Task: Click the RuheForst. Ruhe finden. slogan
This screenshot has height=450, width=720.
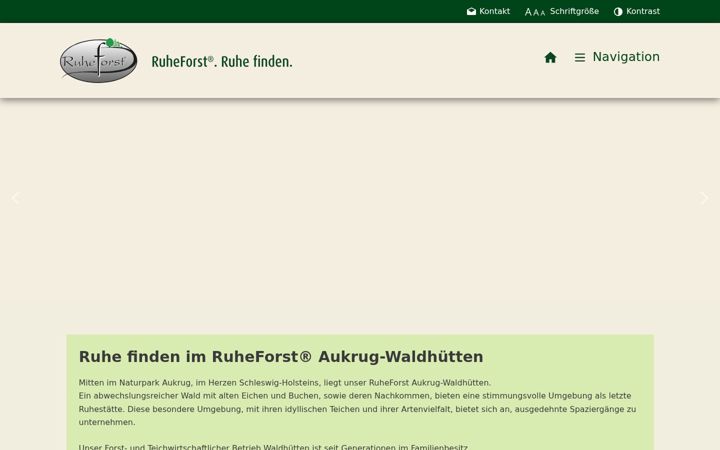Action: 222,62
